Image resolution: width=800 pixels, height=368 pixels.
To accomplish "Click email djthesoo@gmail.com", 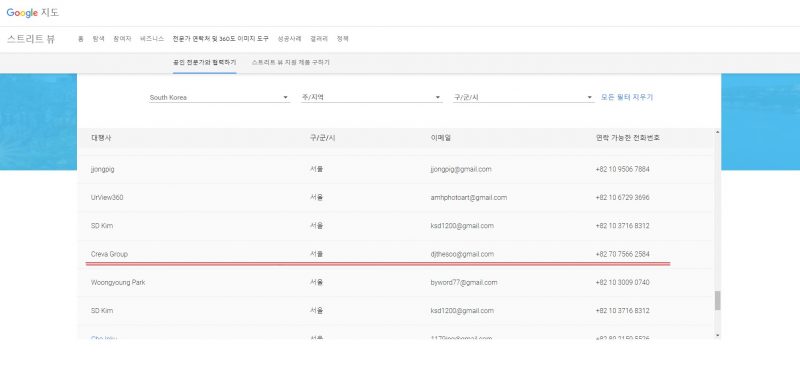I will tap(462, 254).
